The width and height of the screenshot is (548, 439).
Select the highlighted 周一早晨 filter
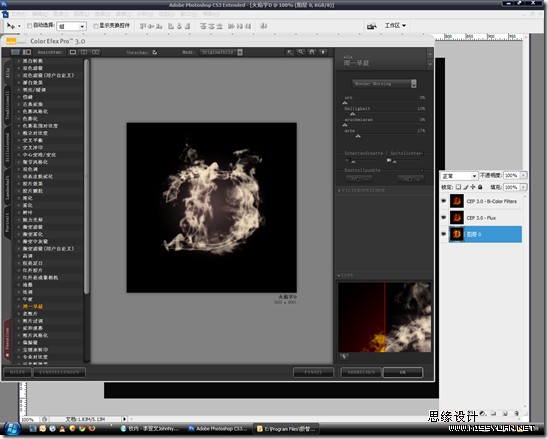33,307
